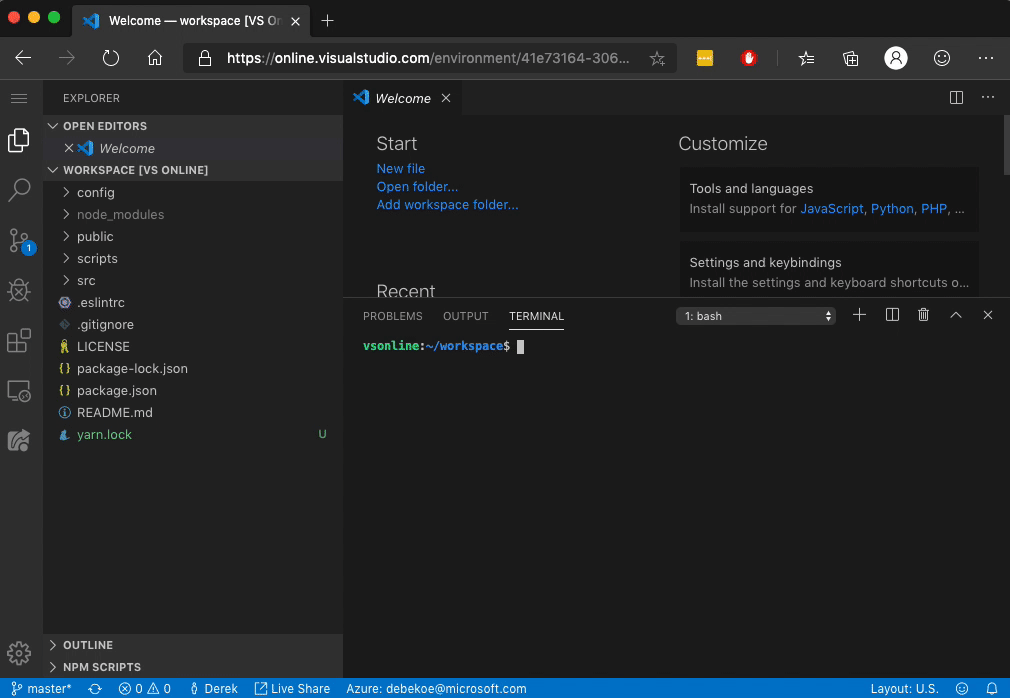Open browser favorites list icon

tap(806, 59)
